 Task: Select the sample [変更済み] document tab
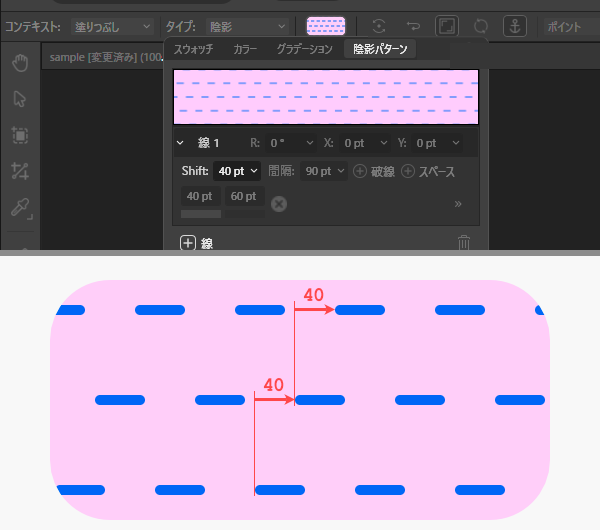[x=103, y=57]
